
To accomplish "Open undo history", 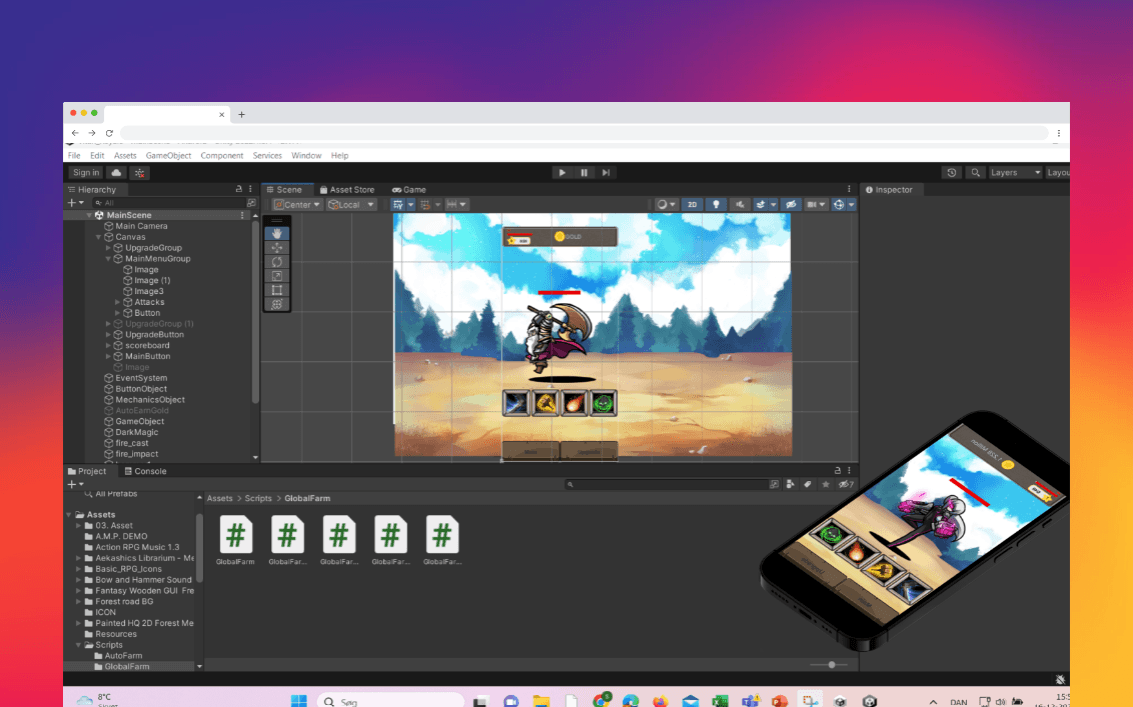I will click(952, 173).
